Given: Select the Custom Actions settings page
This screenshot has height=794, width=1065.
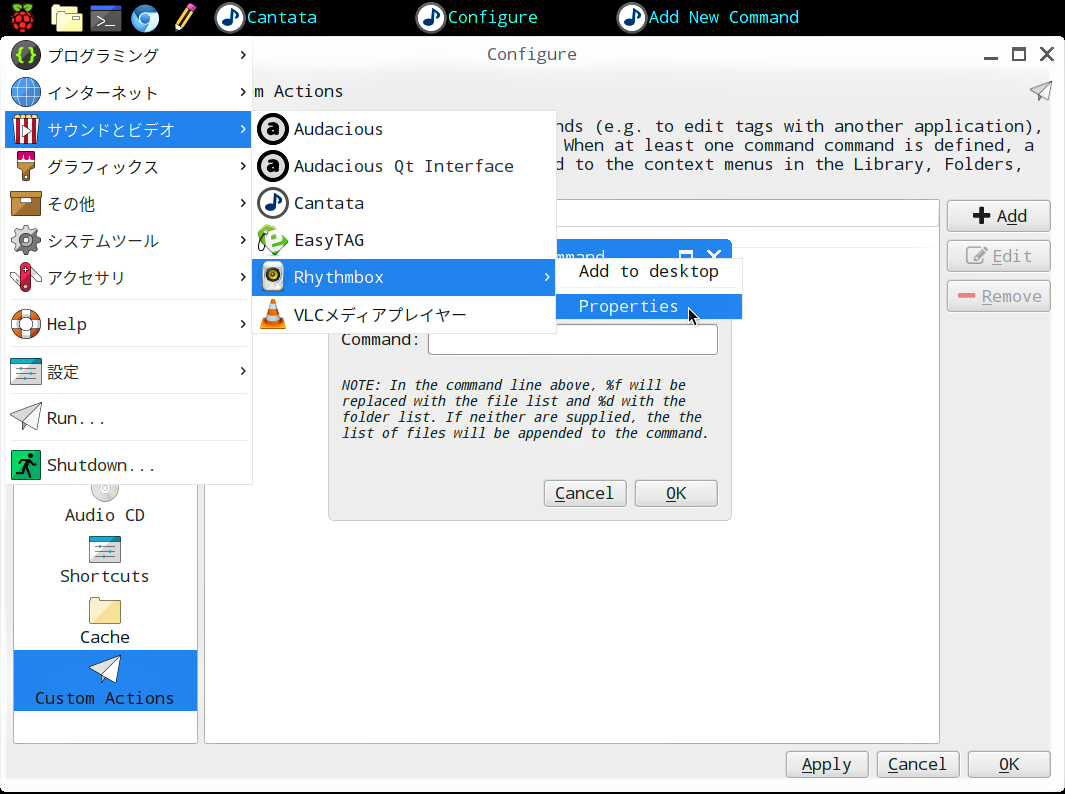Looking at the screenshot, I should click(x=105, y=681).
